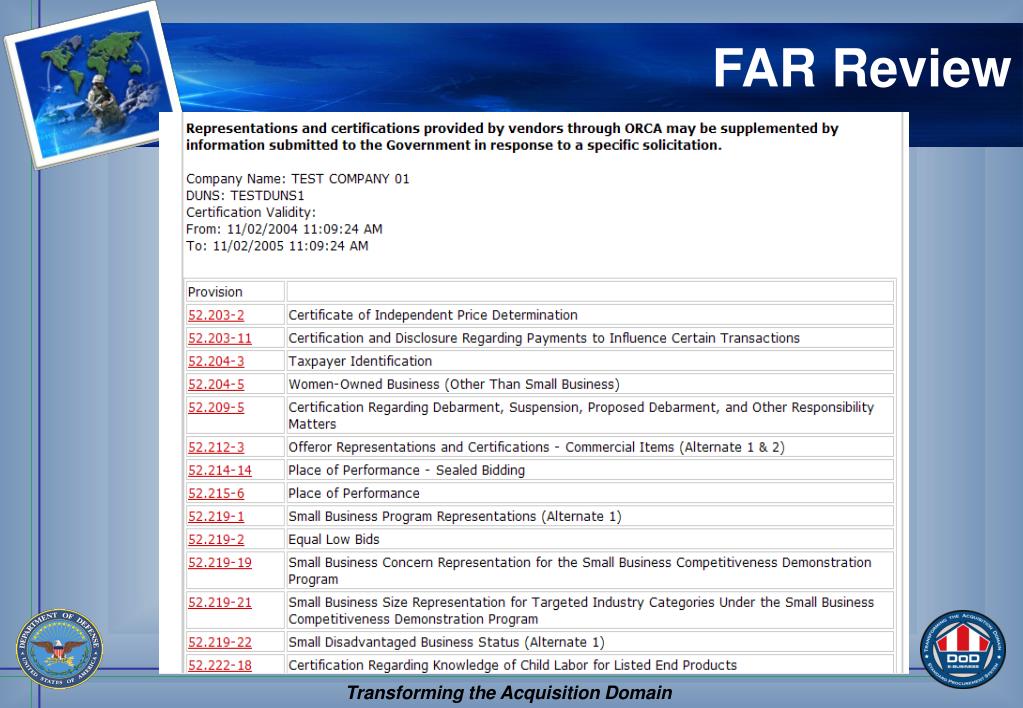Click 'Certificate of Independent Price Determination' text
1023x708 pixels.
(433, 315)
